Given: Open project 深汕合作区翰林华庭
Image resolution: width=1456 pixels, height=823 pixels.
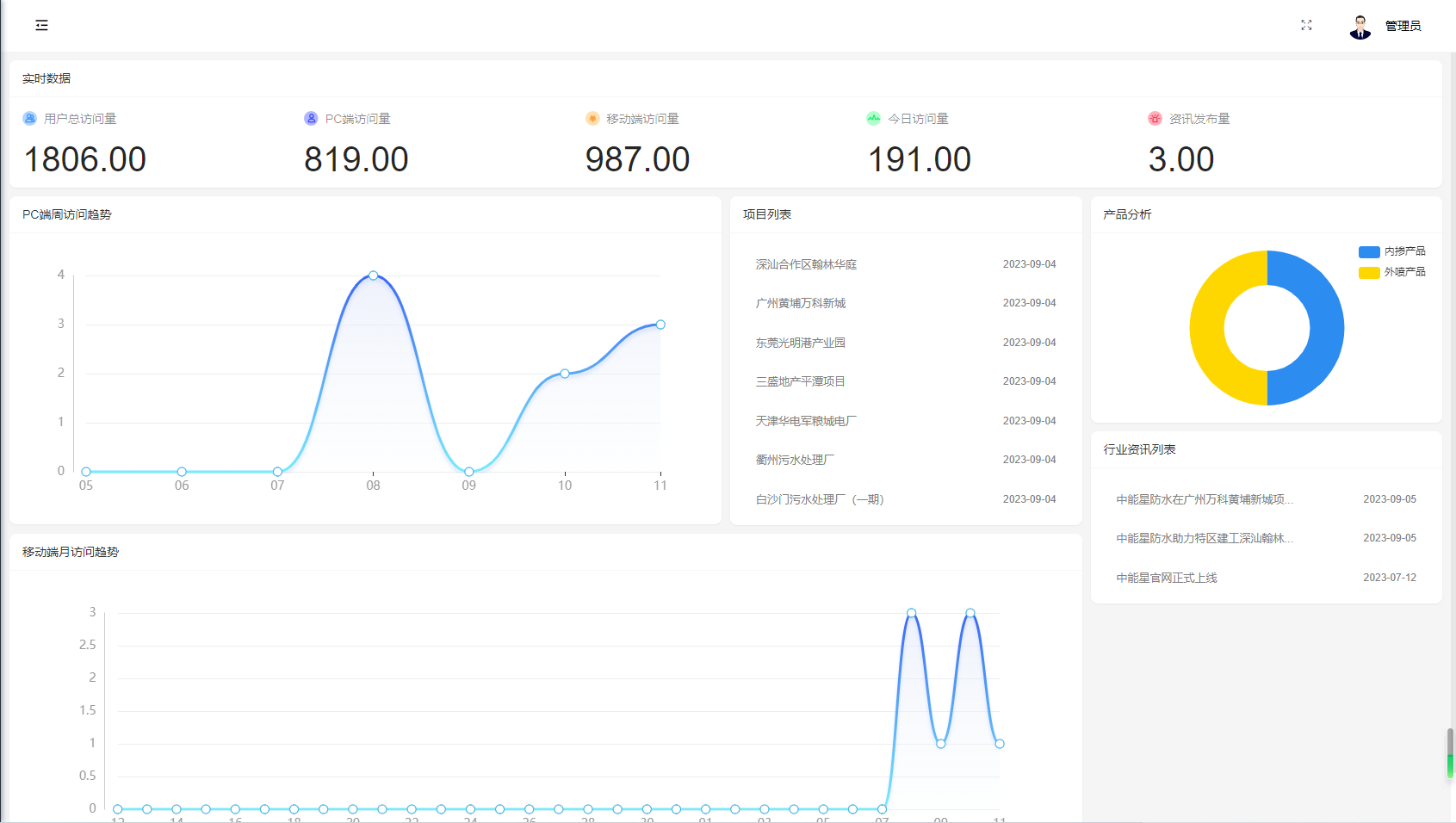Looking at the screenshot, I should tap(806, 264).
